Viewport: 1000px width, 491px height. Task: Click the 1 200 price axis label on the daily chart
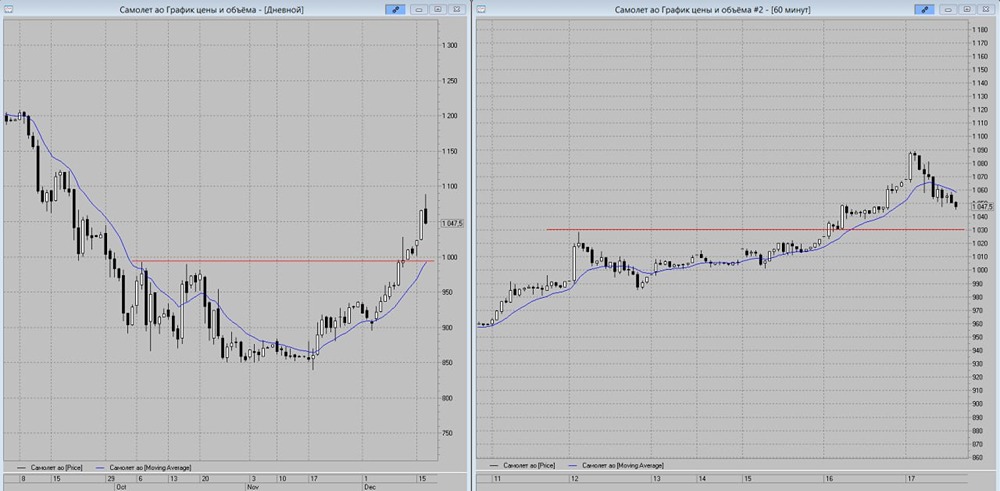click(452, 116)
